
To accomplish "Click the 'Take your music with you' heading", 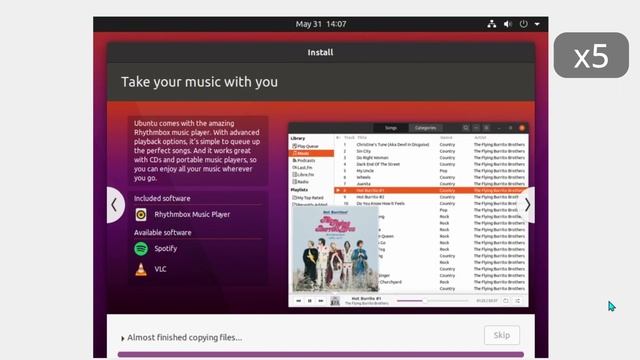I will pyautogui.click(x=199, y=82).
